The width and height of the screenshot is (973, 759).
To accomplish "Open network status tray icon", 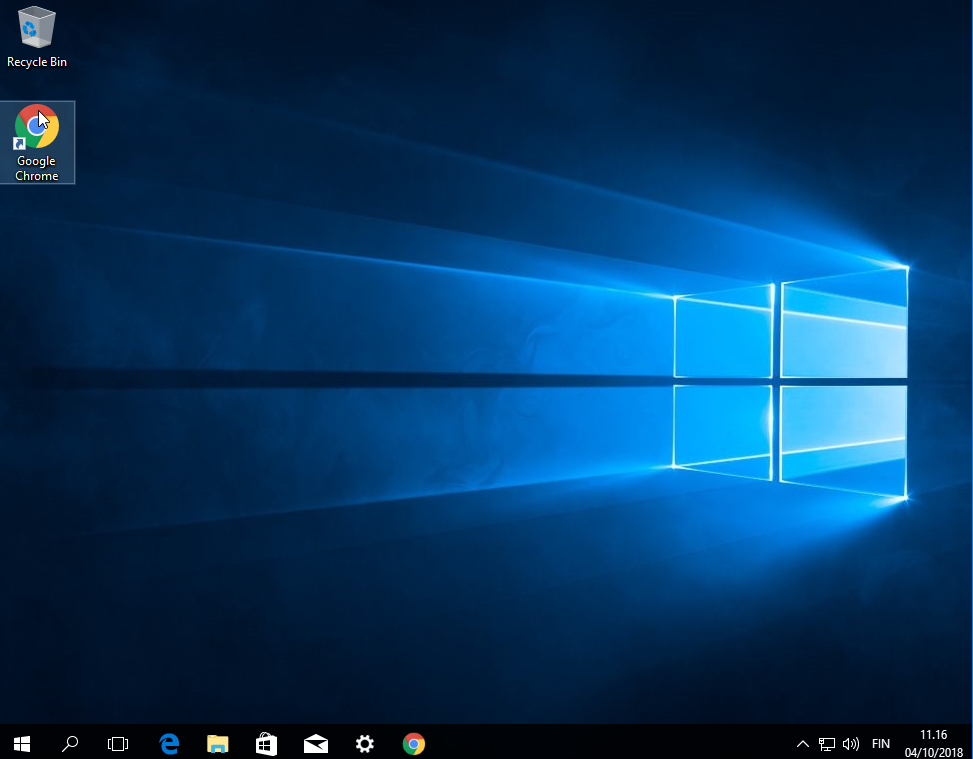I will pos(827,743).
